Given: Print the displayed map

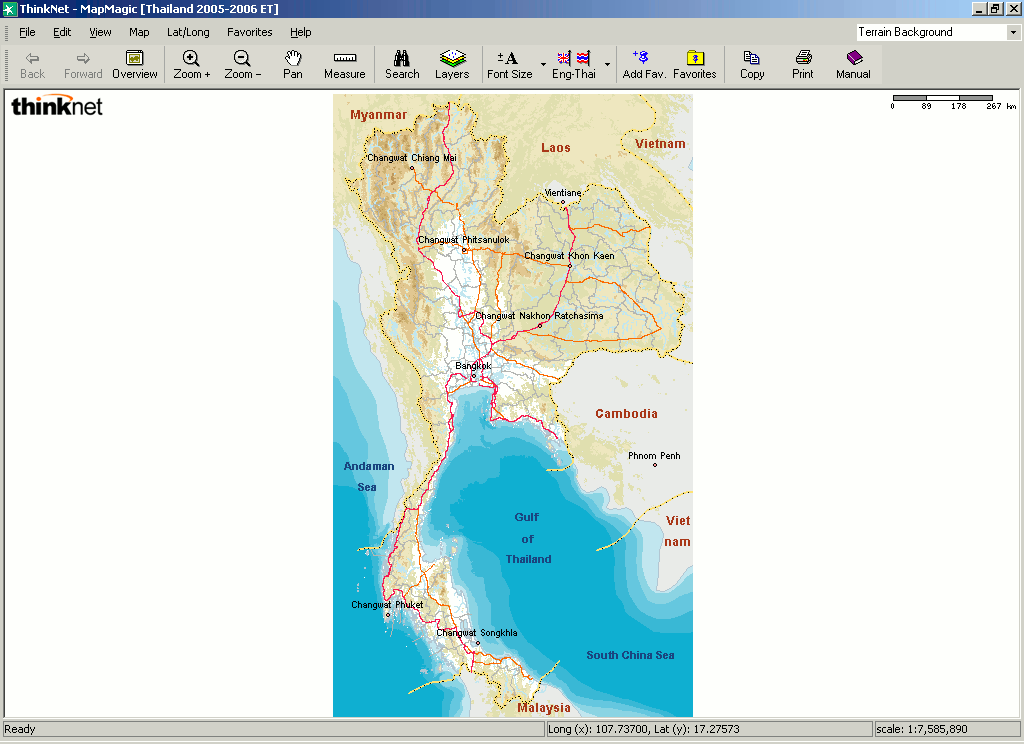Looking at the screenshot, I should tap(802, 64).
